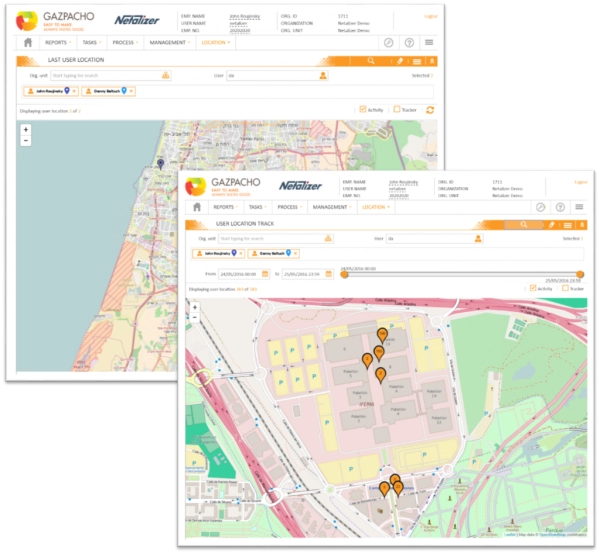Viewport: 600px width, 554px height.
Task: Zoom in on the Last User Location map
Action: 26,130
